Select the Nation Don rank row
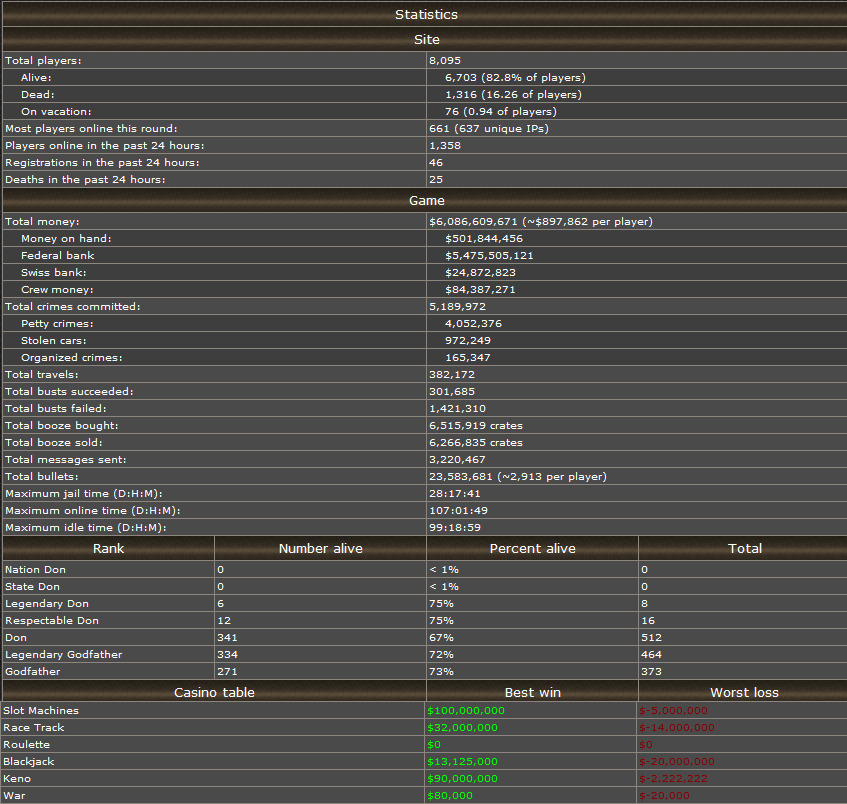Viewport: 847px width, 804px height. [425, 570]
